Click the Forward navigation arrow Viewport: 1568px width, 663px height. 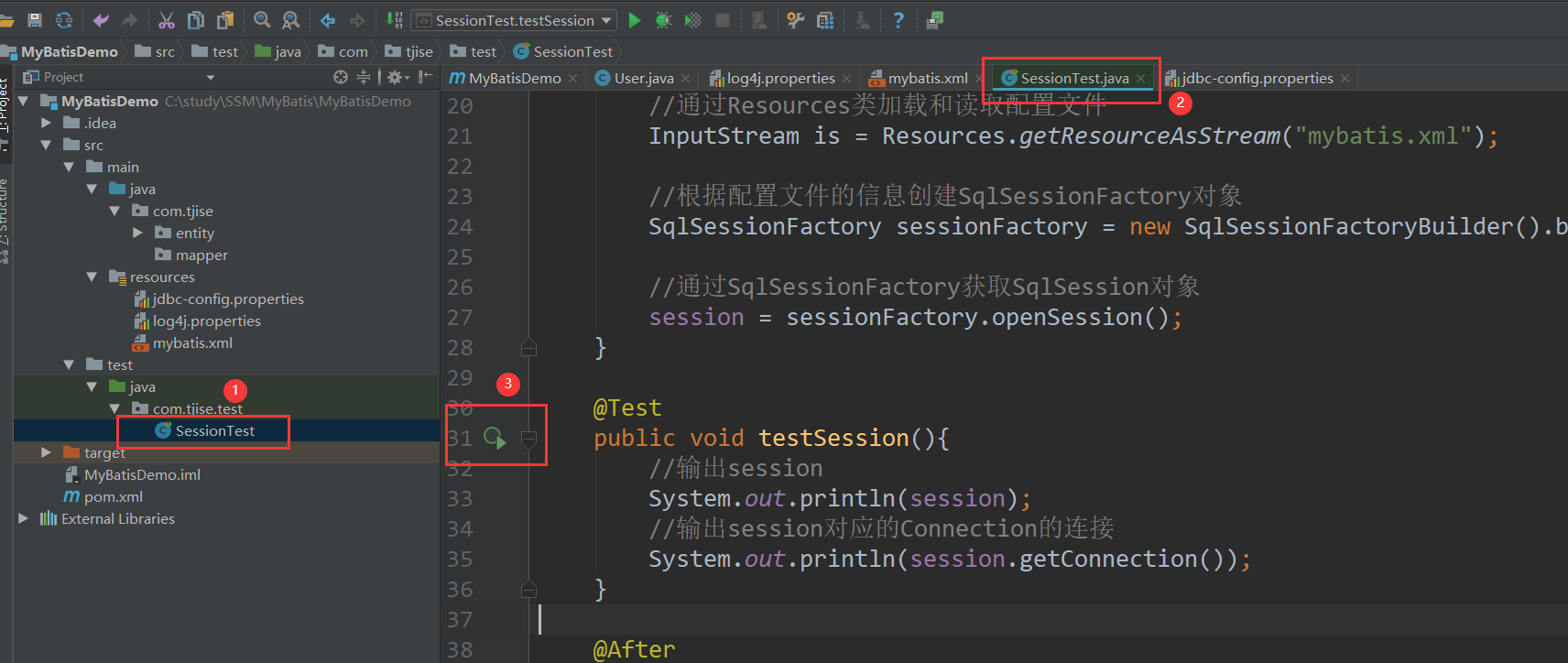(x=357, y=19)
